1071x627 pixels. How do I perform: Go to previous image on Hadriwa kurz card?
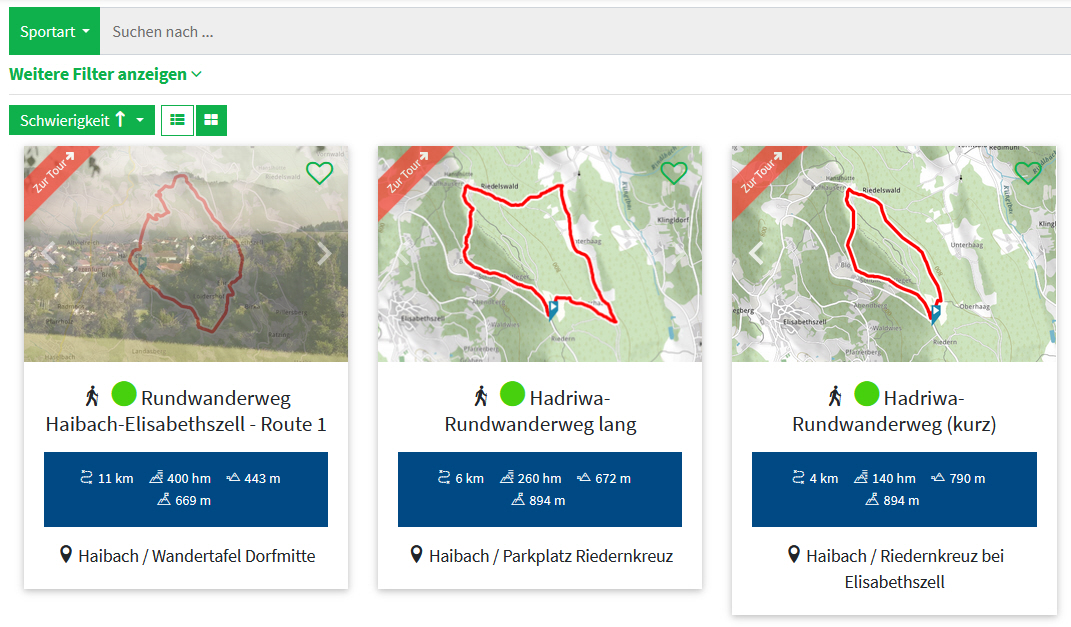[756, 254]
